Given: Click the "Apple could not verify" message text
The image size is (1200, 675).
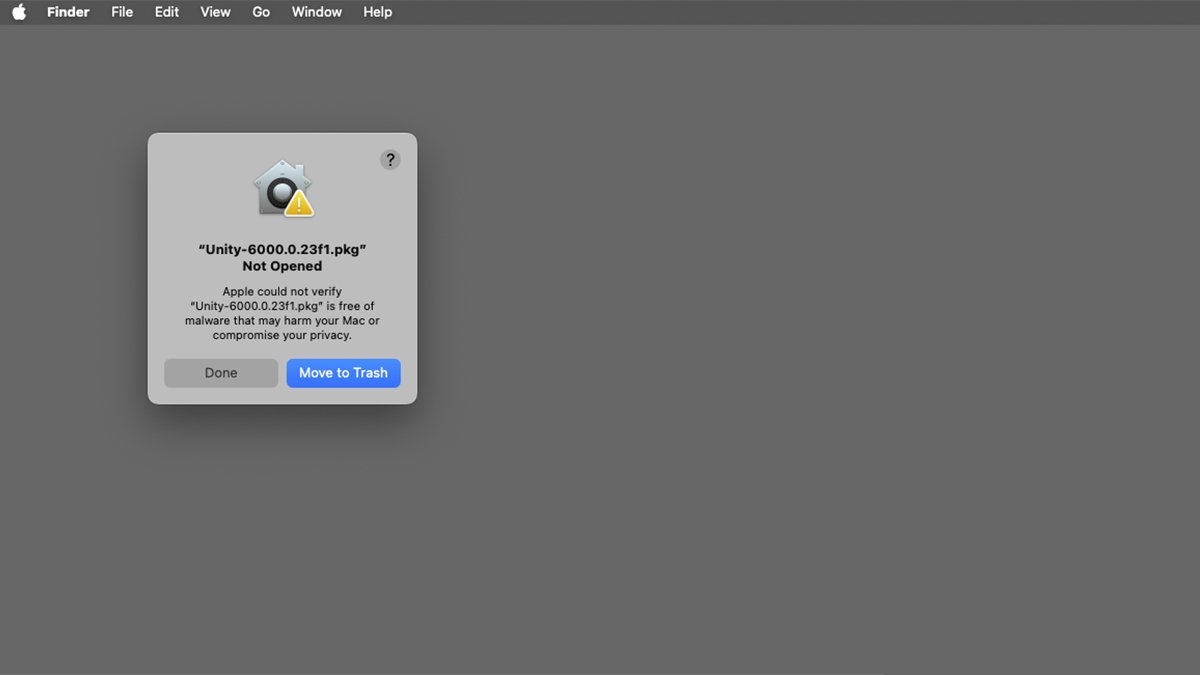Looking at the screenshot, I should coord(282,313).
